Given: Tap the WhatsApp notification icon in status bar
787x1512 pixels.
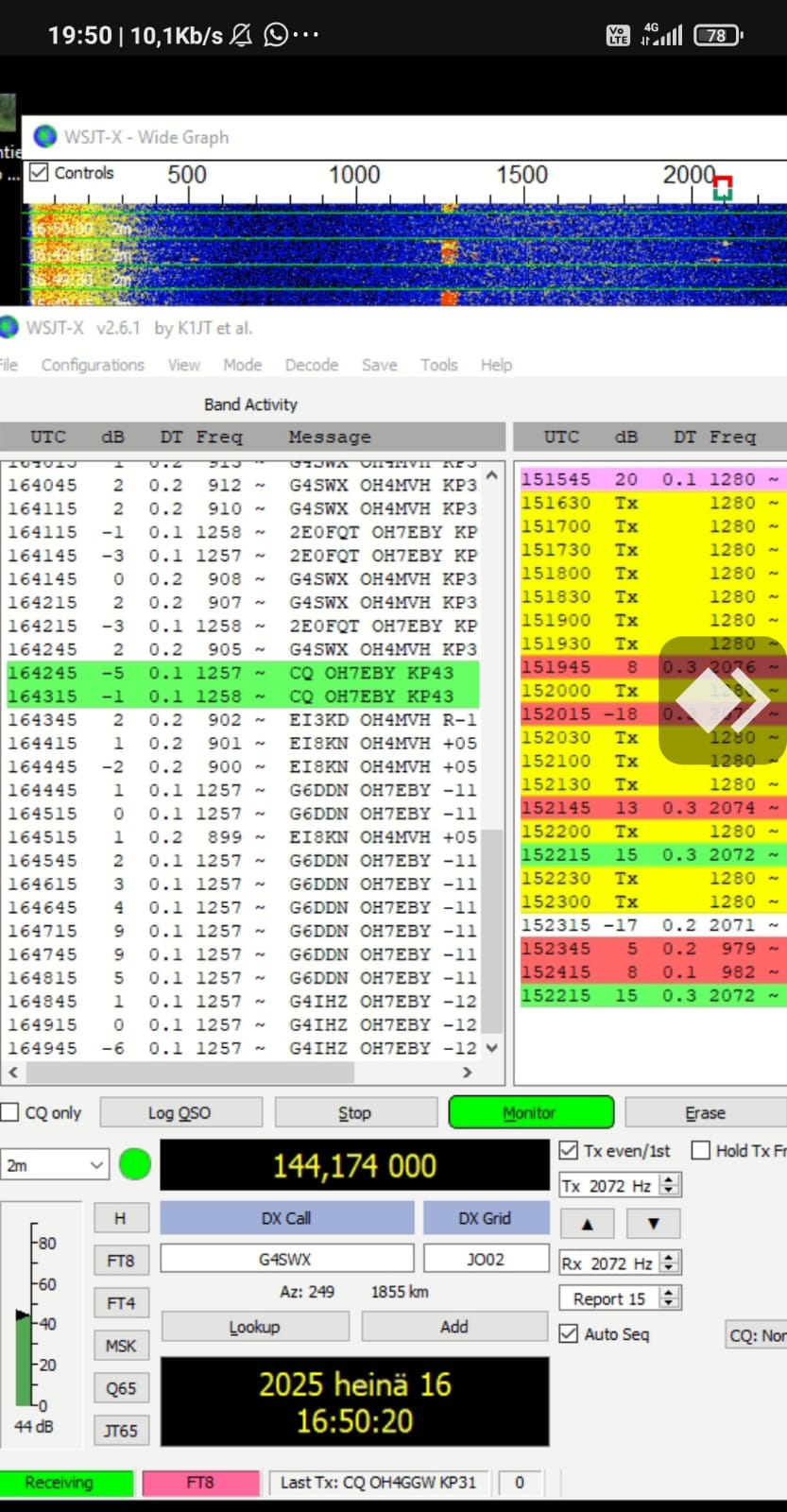Looking at the screenshot, I should pos(276,35).
